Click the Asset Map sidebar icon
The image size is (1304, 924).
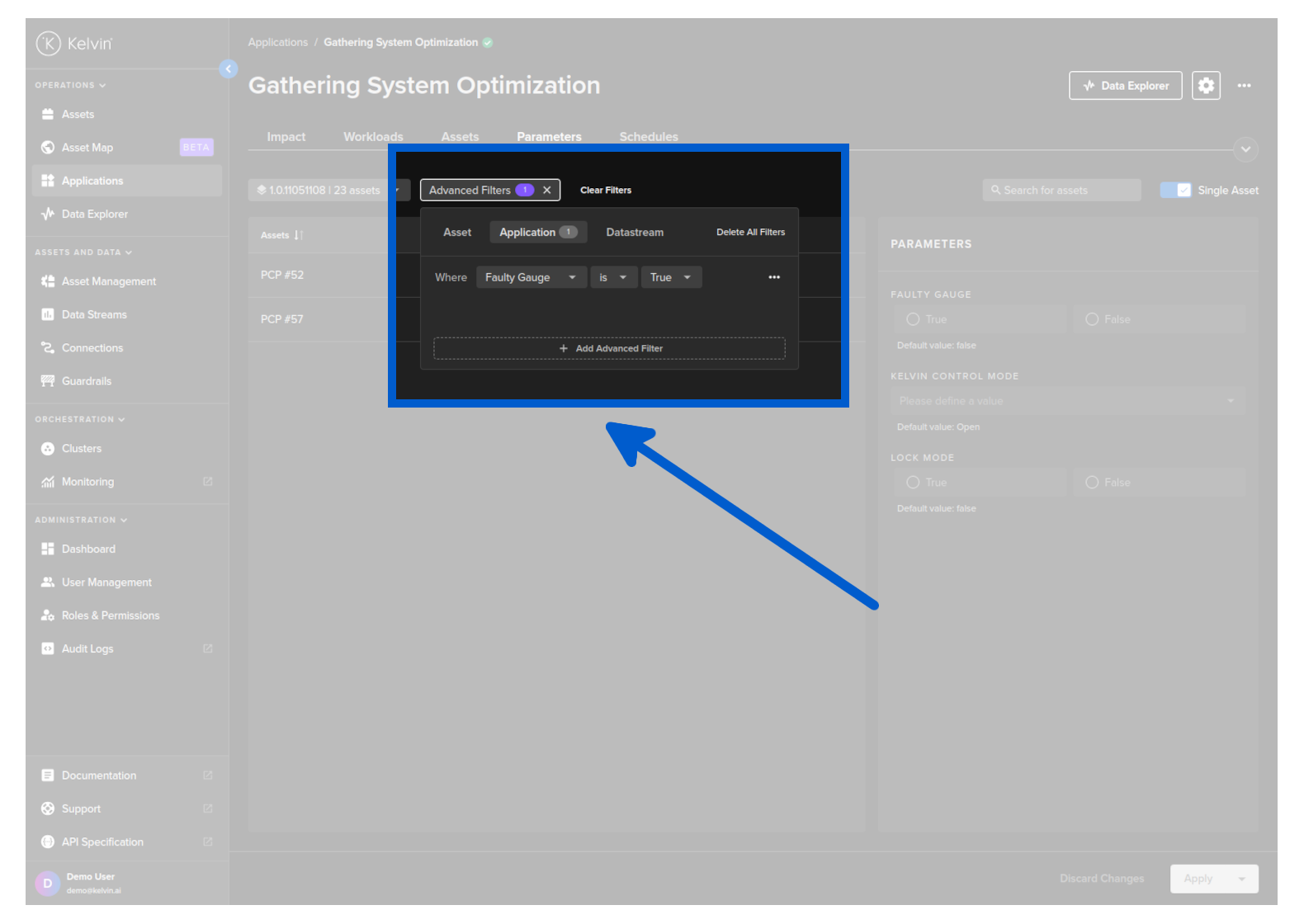[48, 148]
